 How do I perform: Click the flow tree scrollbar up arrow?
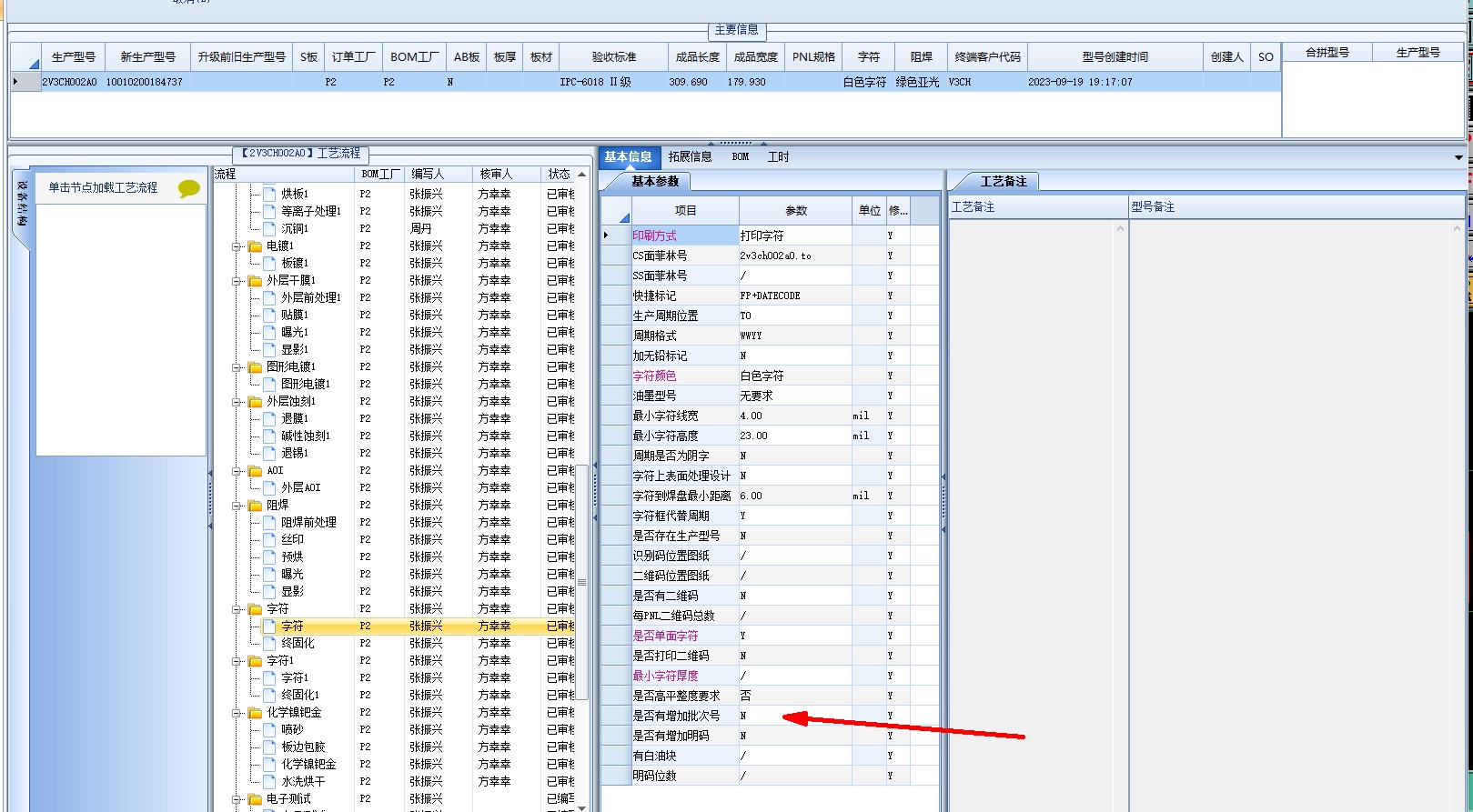tap(582, 174)
